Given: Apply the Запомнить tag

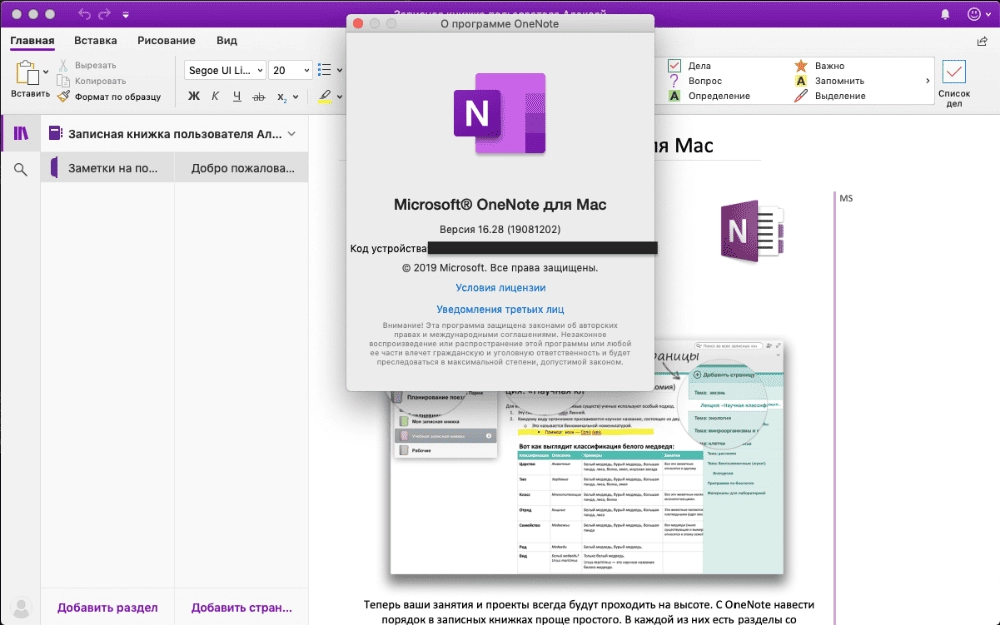Looking at the screenshot, I should coord(829,81).
